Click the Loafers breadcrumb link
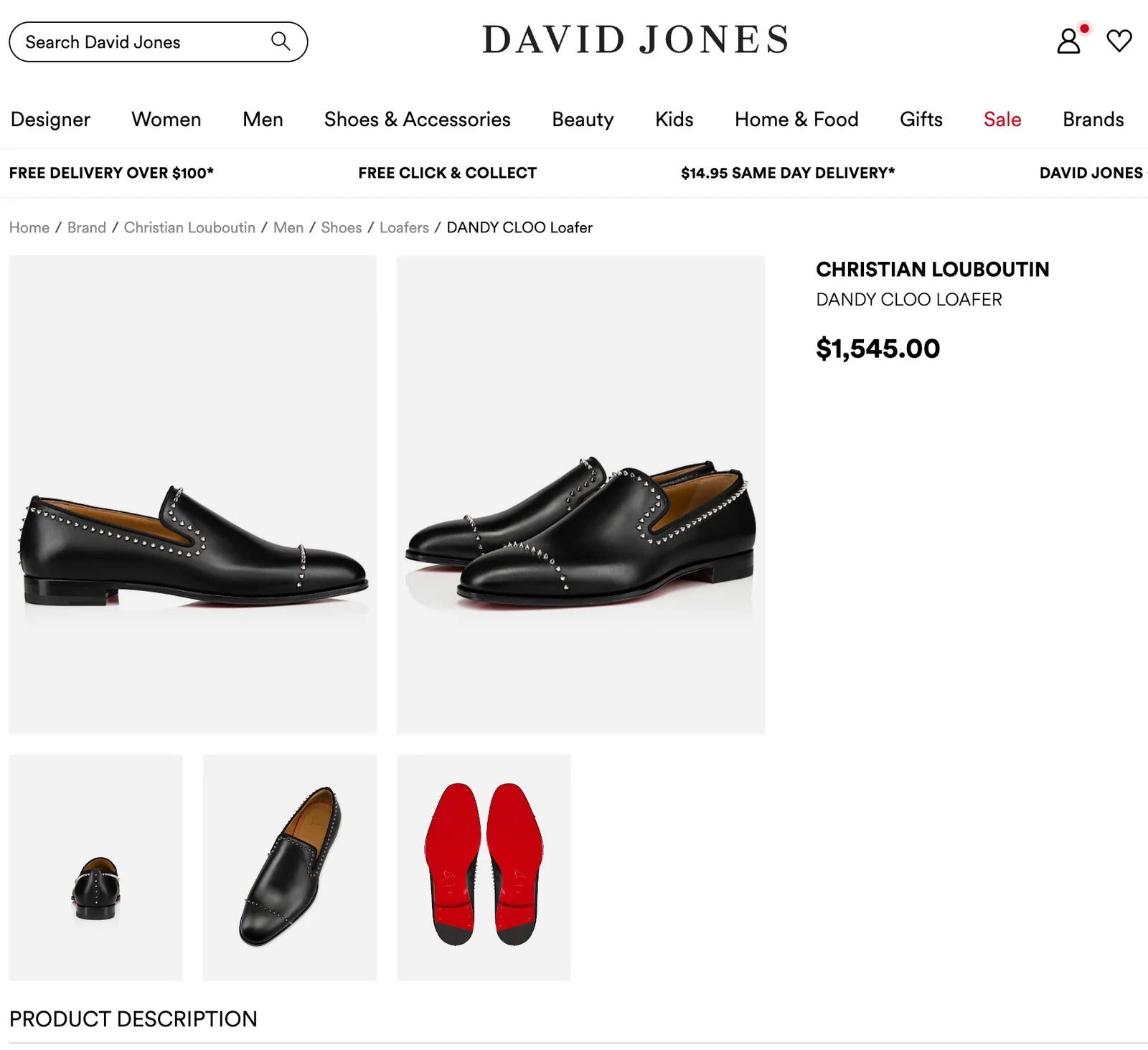 (404, 227)
